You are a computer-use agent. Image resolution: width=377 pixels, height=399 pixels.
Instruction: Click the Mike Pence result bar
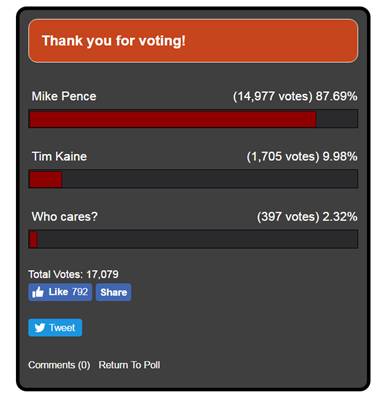pyautogui.click(x=193, y=119)
